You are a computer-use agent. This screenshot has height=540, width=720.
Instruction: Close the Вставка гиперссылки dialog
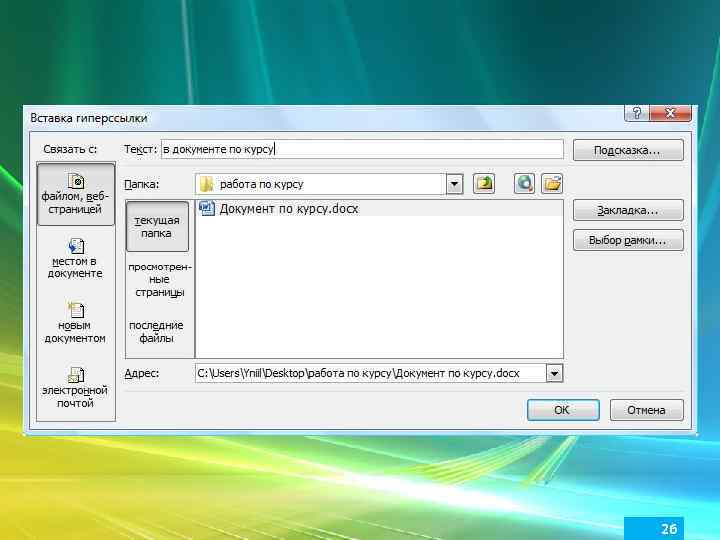670,113
